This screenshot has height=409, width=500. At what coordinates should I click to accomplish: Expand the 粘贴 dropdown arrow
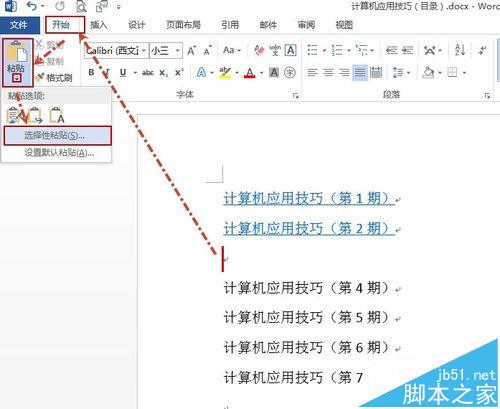(17, 78)
